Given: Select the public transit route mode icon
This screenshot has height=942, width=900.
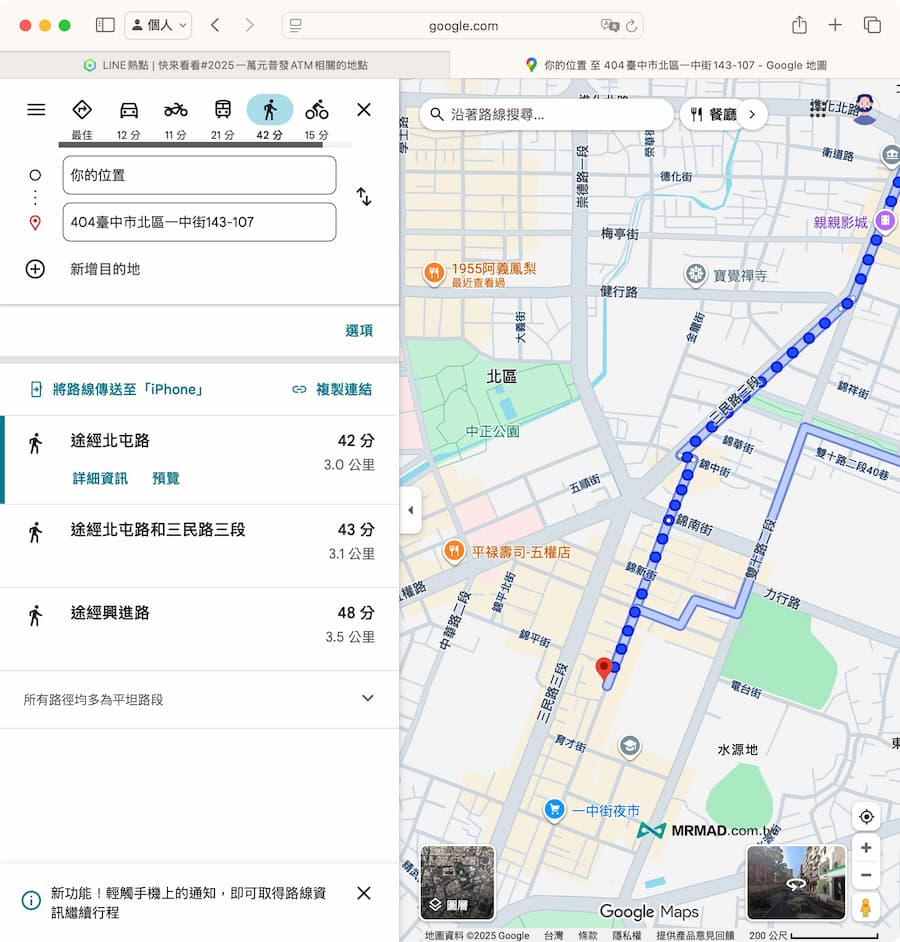Looking at the screenshot, I should pyautogui.click(x=221, y=108).
